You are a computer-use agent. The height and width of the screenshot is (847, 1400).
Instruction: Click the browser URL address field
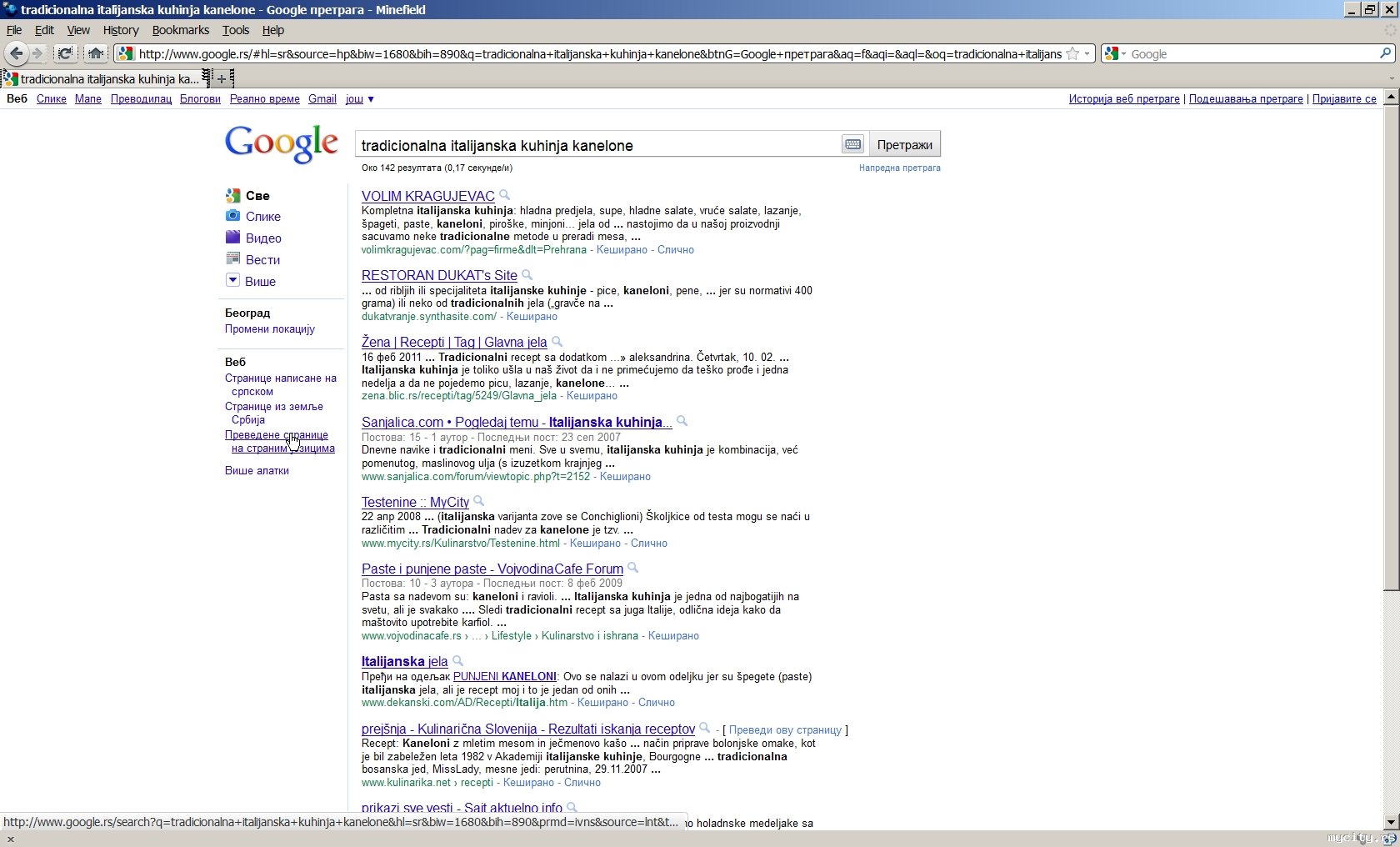[600, 53]
